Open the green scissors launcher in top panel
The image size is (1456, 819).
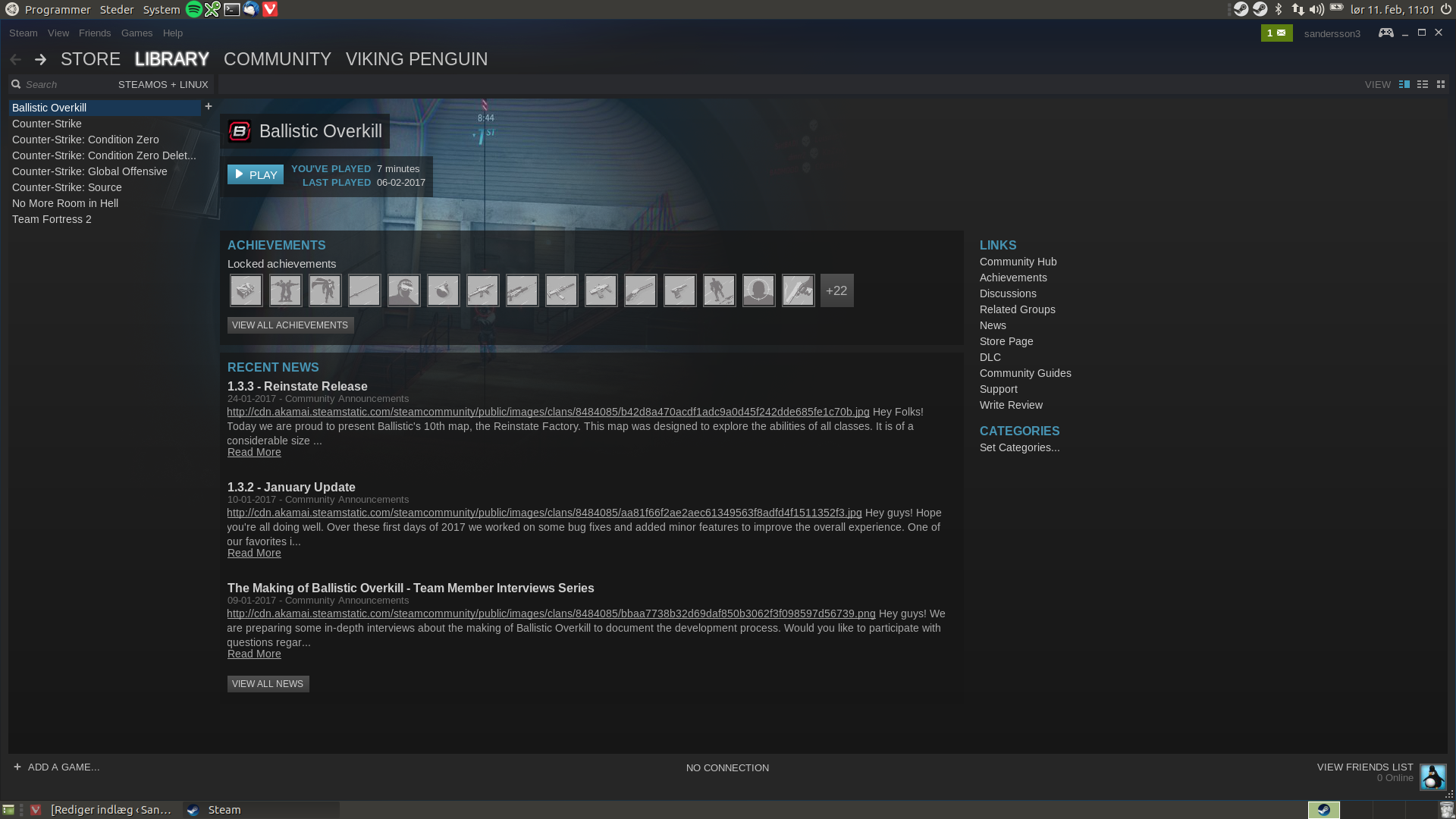coord(212,9)
